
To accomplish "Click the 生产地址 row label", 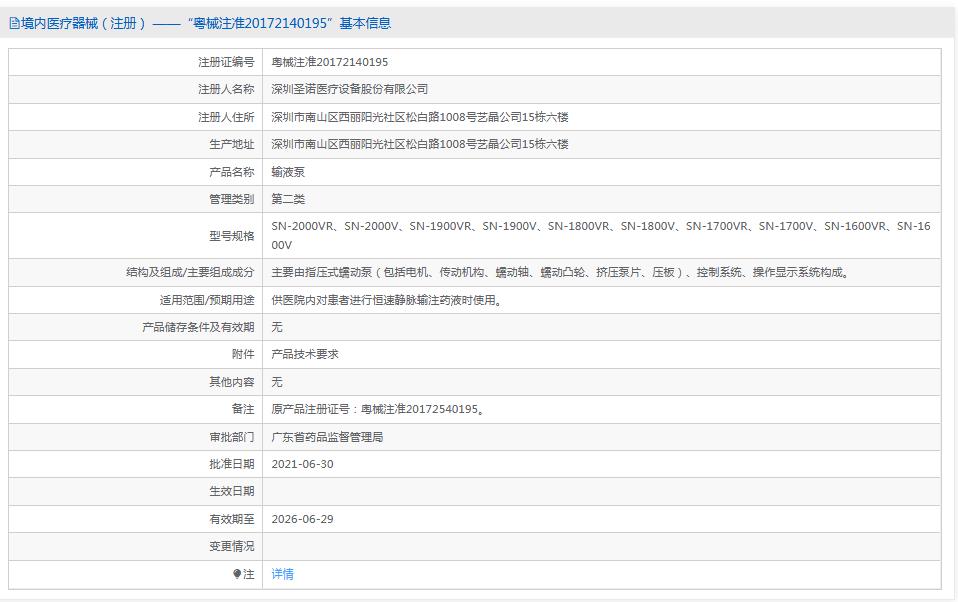I will (232, 144).
